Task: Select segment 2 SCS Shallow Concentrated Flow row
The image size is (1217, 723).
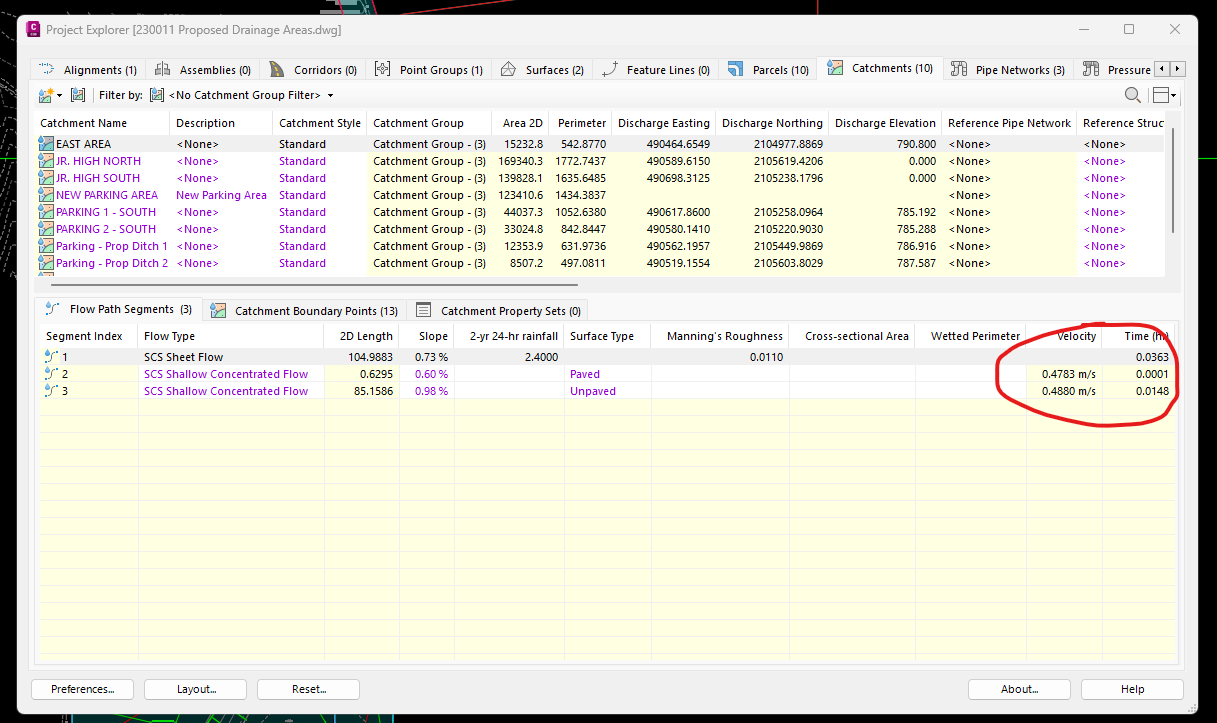Action: (230, 373)
